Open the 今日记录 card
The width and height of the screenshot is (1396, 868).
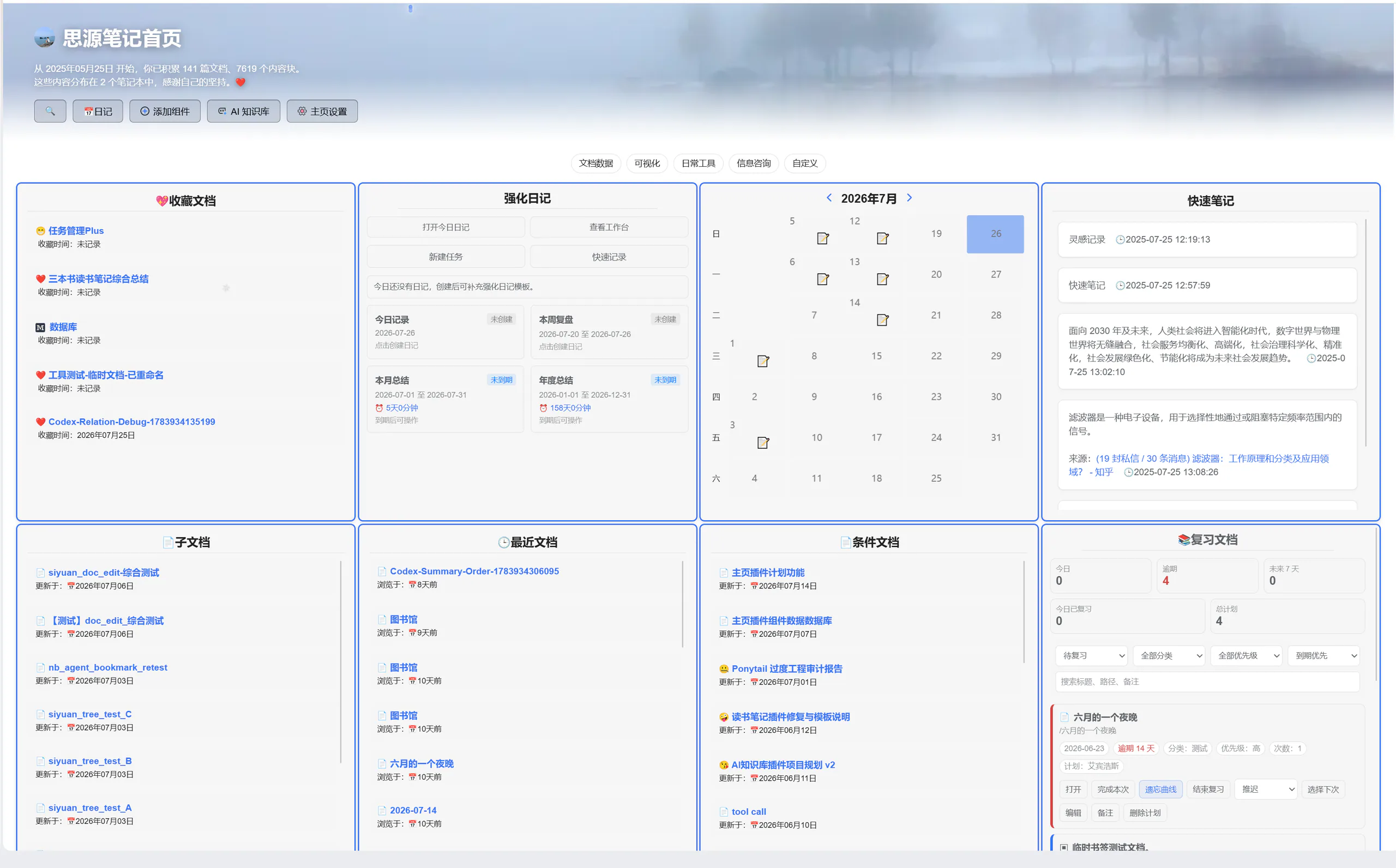tap(446, 333)
